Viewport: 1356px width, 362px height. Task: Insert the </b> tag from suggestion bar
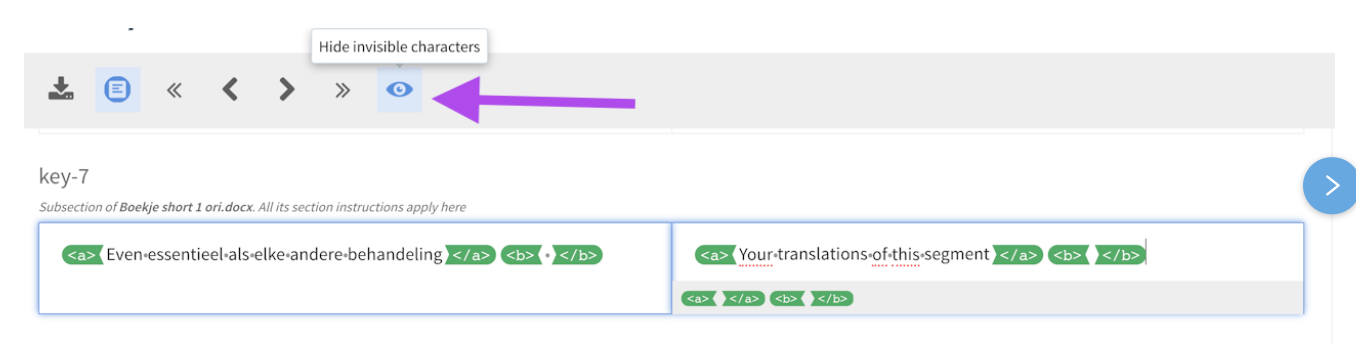pyautogui.click(x=832, y=298)
